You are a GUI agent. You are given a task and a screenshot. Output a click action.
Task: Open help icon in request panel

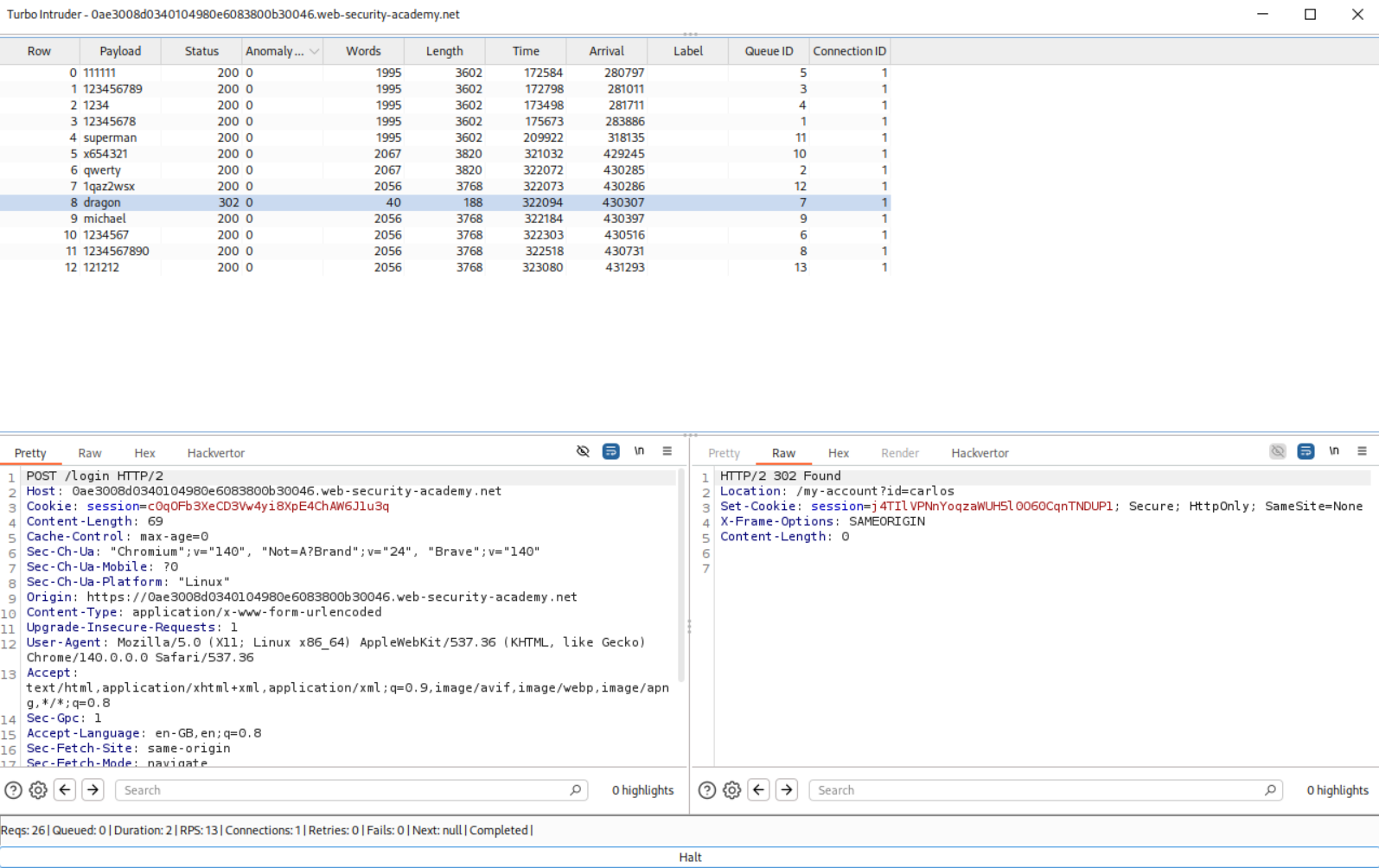(x=13, y=790)
